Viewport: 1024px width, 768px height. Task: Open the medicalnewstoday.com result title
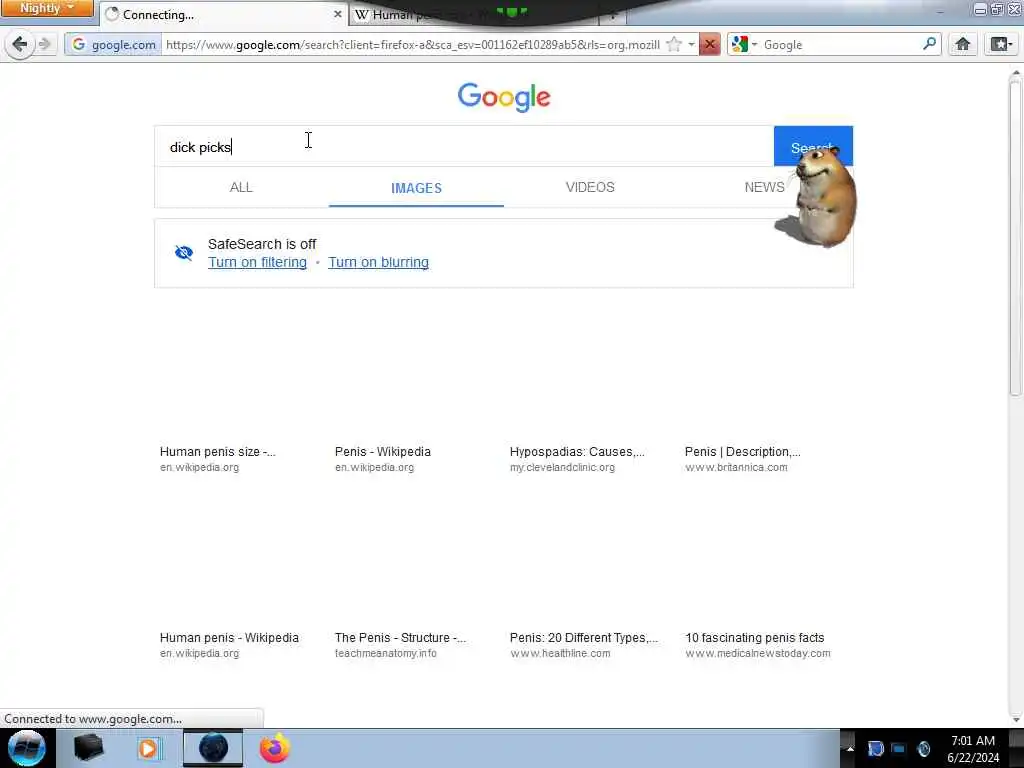[x=754, y=637]
